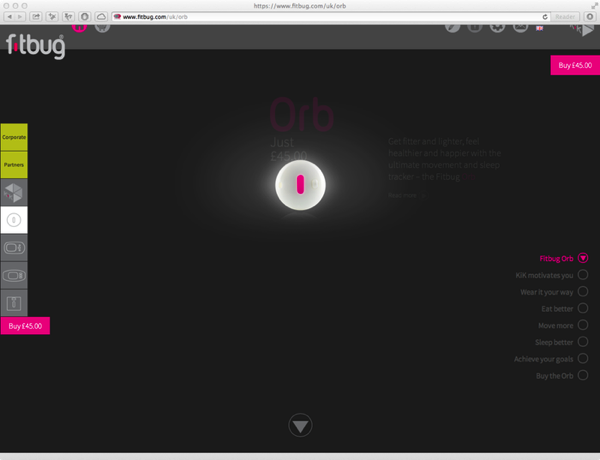Click the top-right 'Buy £45.00' button
Image resolution: width=600 pixels, height=460 pixels.
pyautogui.click(x=575, y=65)
